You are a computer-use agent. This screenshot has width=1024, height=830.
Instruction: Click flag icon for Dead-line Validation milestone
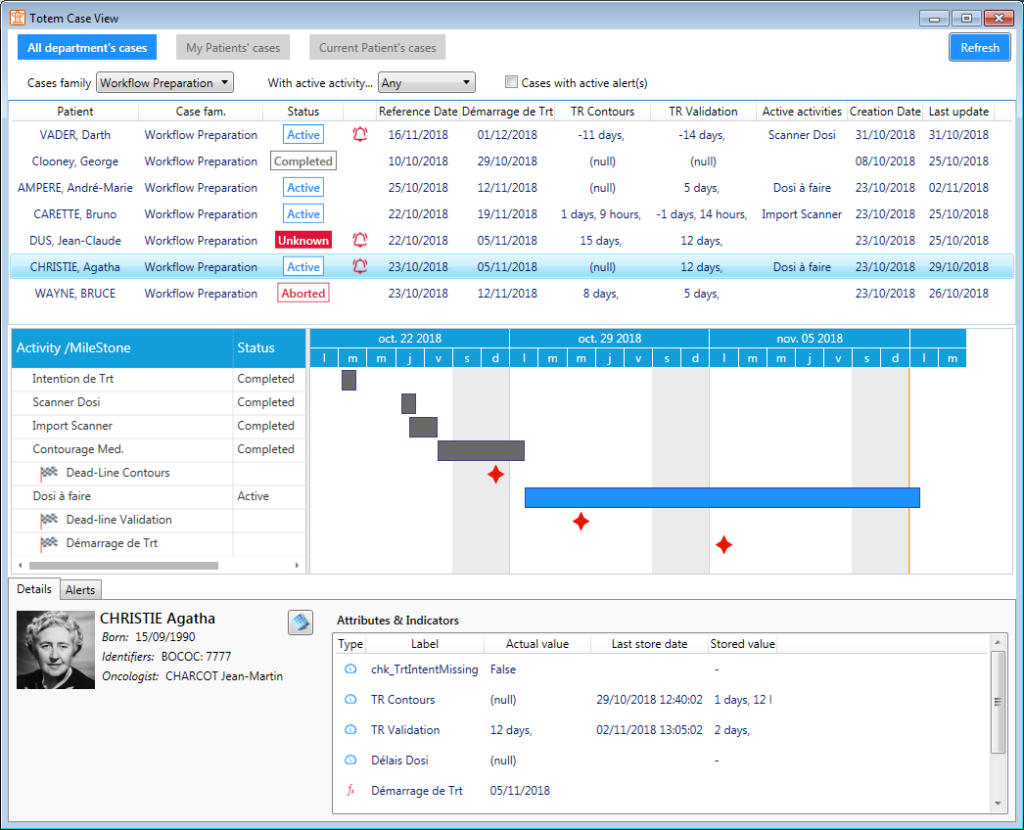49,520
